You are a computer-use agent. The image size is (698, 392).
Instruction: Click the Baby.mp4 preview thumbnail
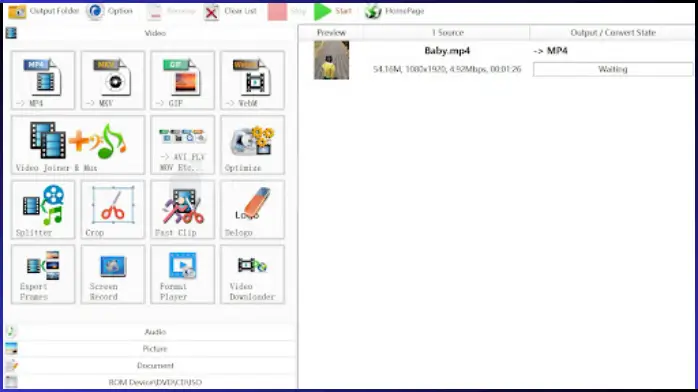tap(332, 60)
